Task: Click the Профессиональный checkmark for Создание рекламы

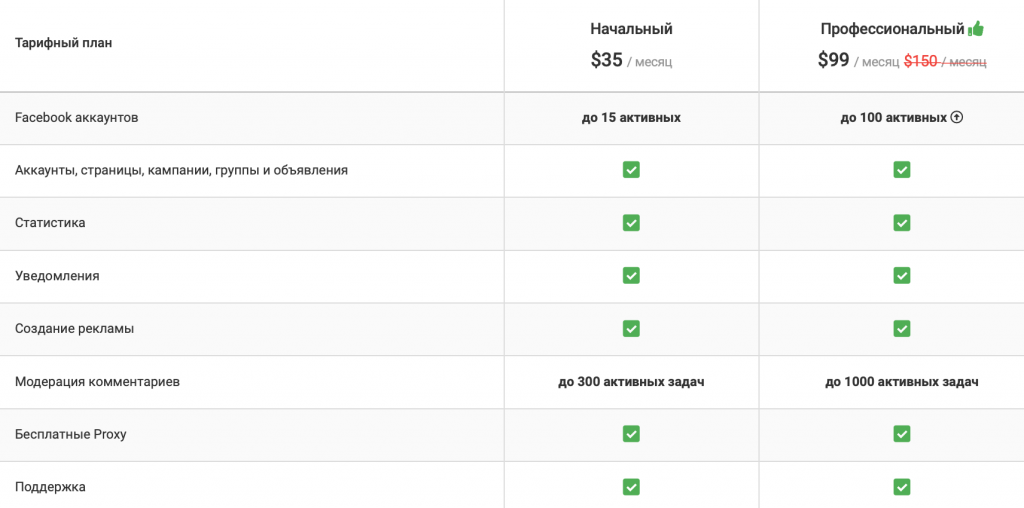Action: 902,328
